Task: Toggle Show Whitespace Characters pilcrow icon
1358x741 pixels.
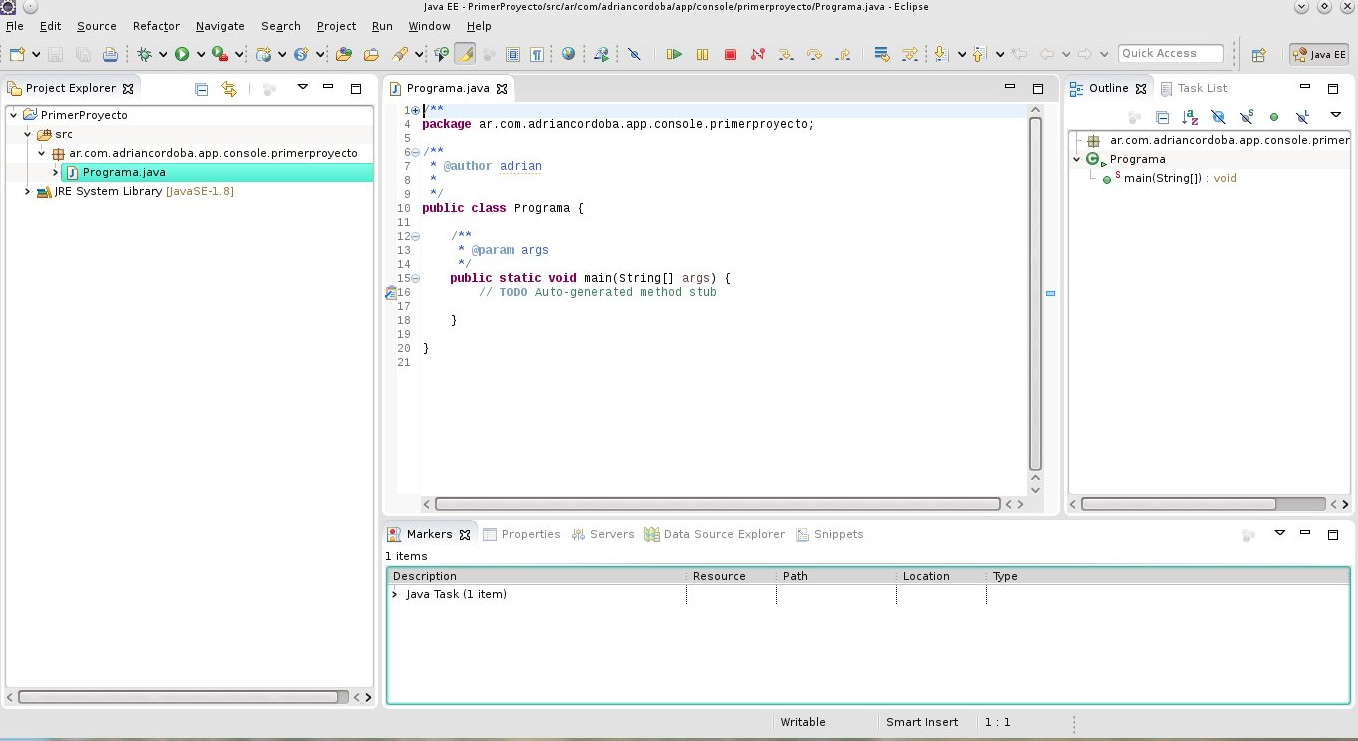Action: [537, 54]
